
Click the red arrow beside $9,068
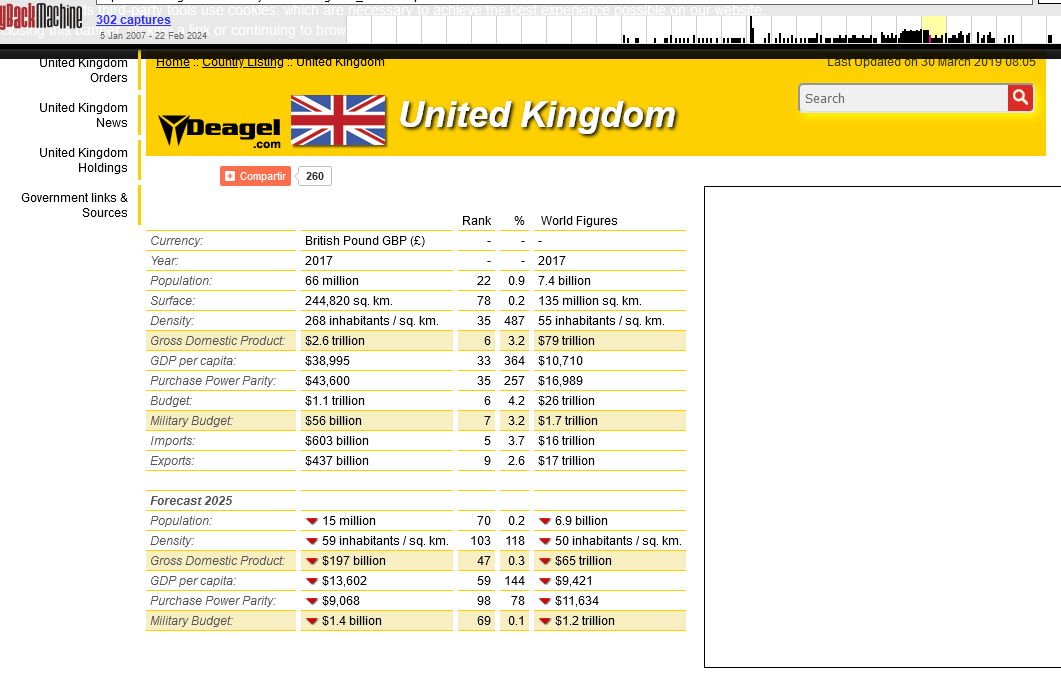click(x=312, y=601)
